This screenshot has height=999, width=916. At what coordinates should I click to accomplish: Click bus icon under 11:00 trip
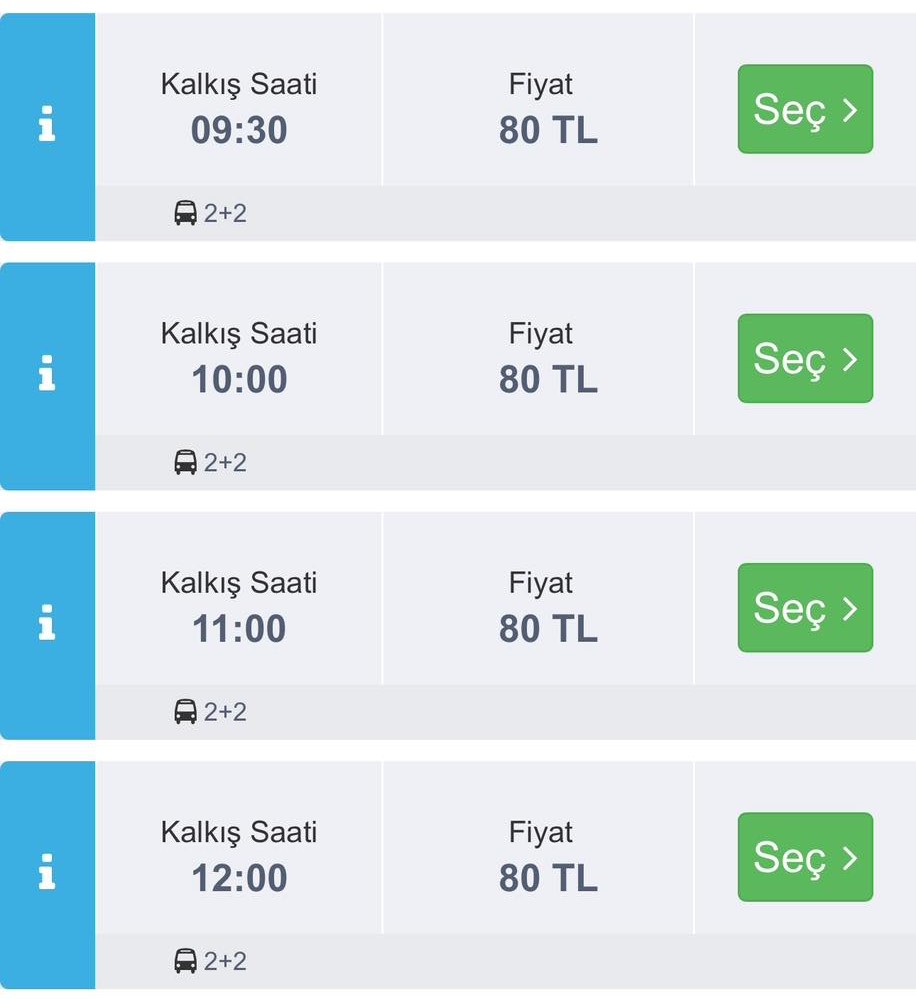[x=185, y=711]
